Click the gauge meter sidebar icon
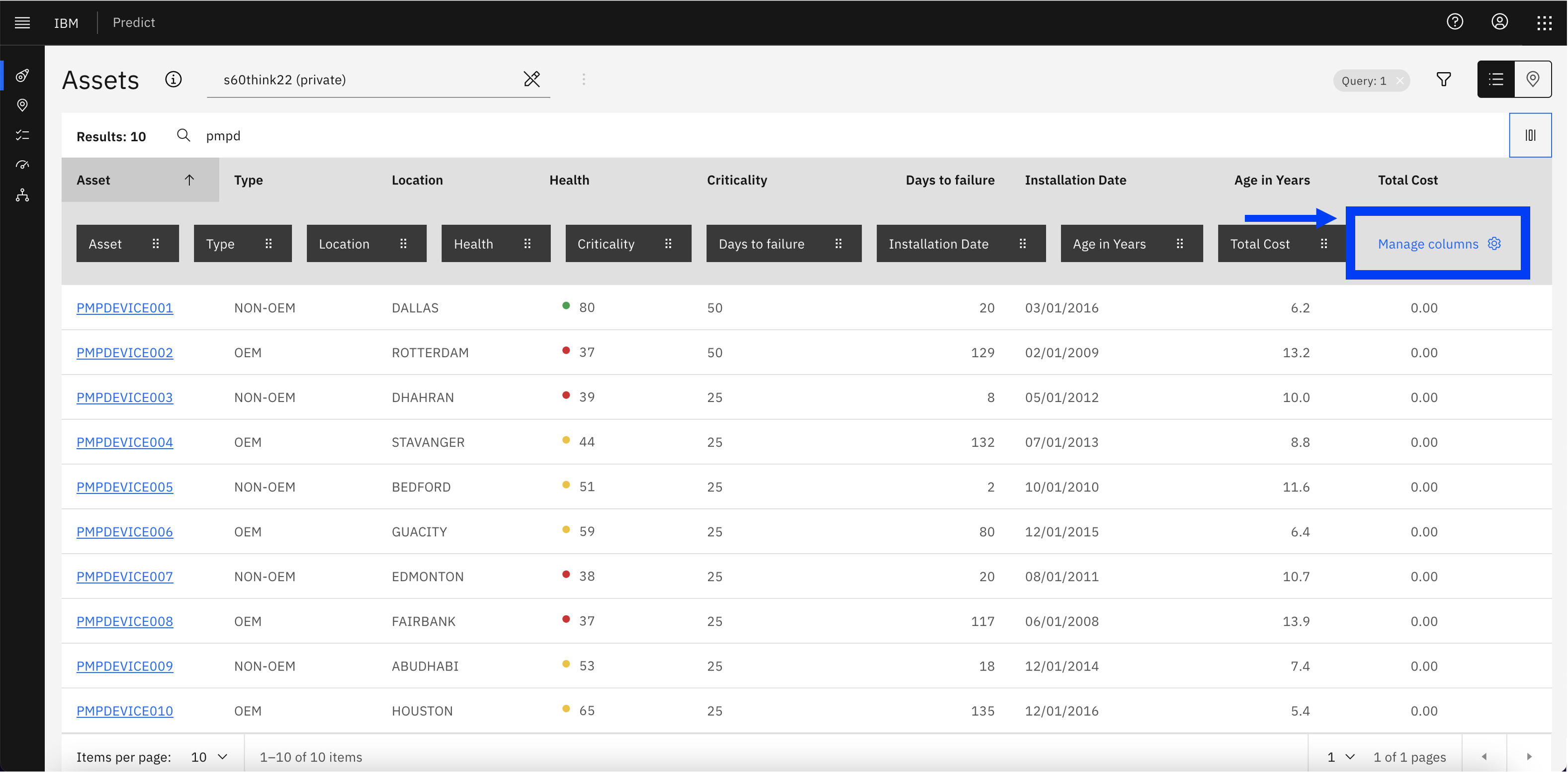 22,165
